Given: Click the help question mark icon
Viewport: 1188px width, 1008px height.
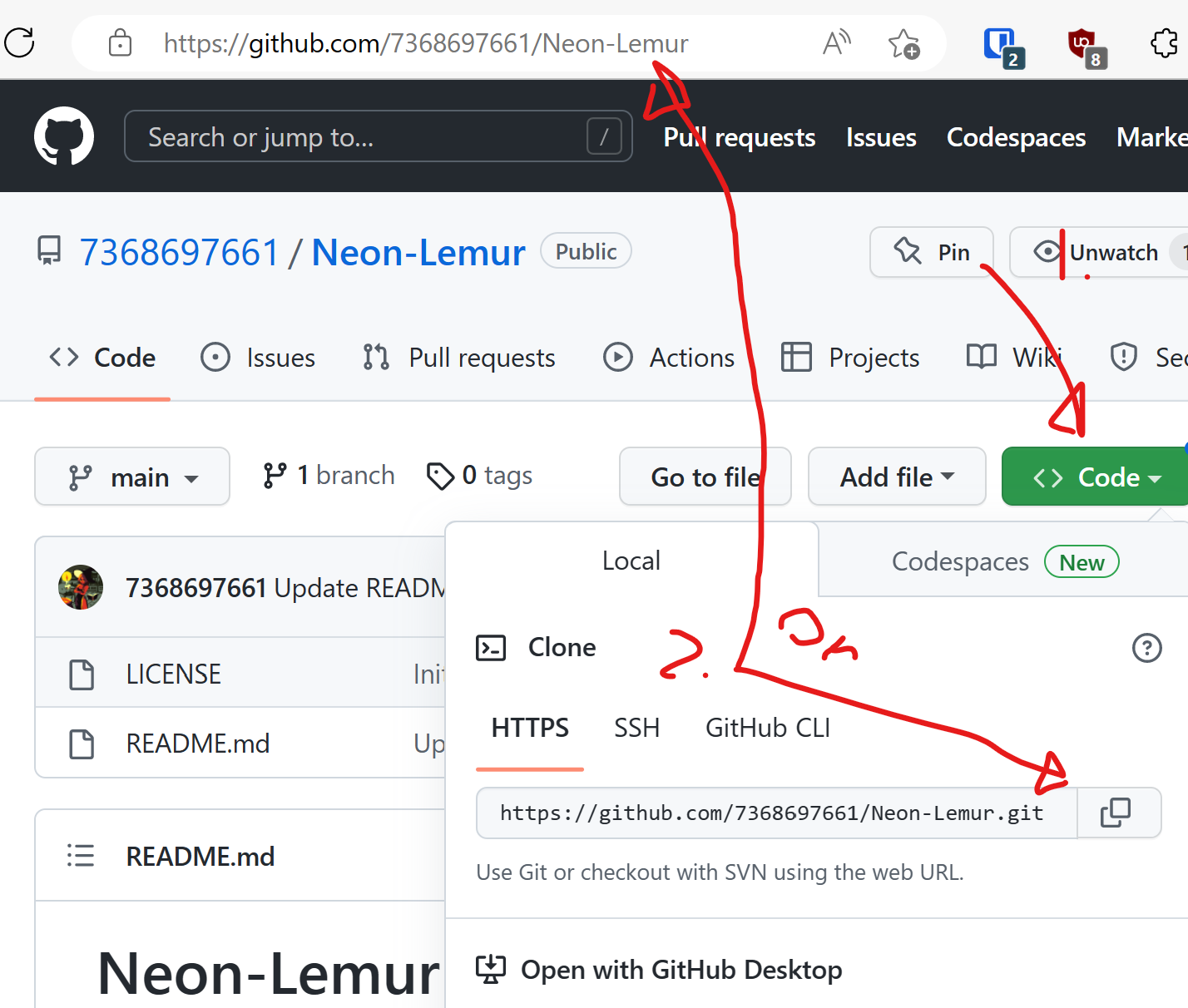Looking at the screenshot, I should tap(1147, 647).
